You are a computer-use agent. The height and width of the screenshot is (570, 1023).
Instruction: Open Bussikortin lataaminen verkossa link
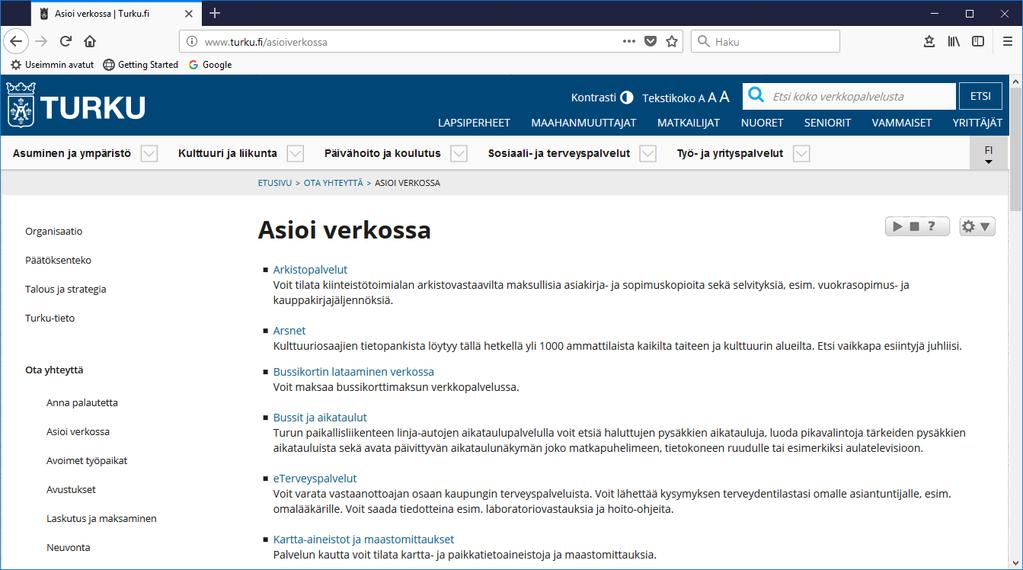pyautogui.click(x=353, y=372)
